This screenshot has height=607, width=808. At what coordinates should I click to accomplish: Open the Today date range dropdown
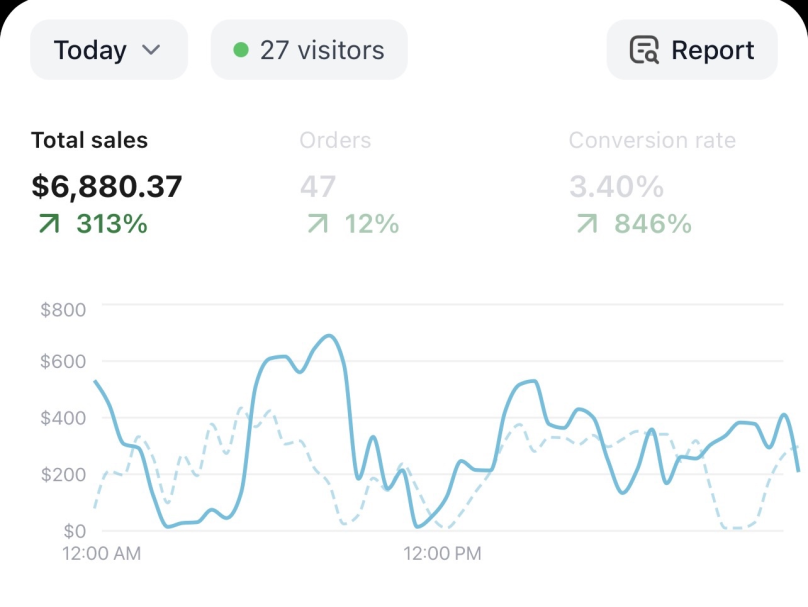(x=109, y=50)
